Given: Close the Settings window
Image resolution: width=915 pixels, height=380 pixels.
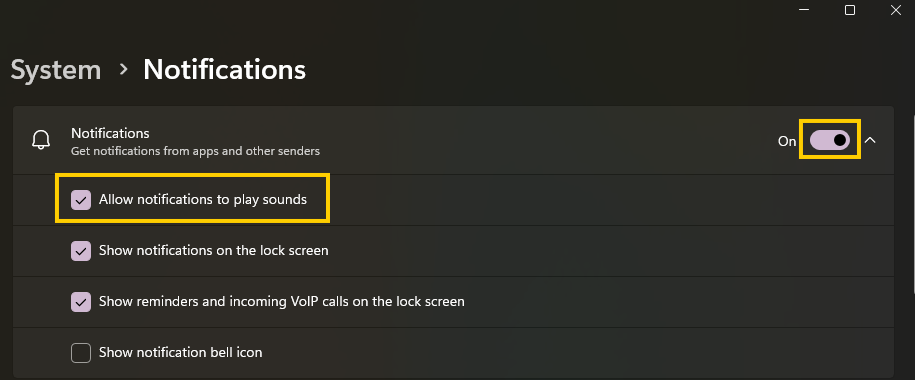Looking at the screenshot, I should (x=896, y=10).
